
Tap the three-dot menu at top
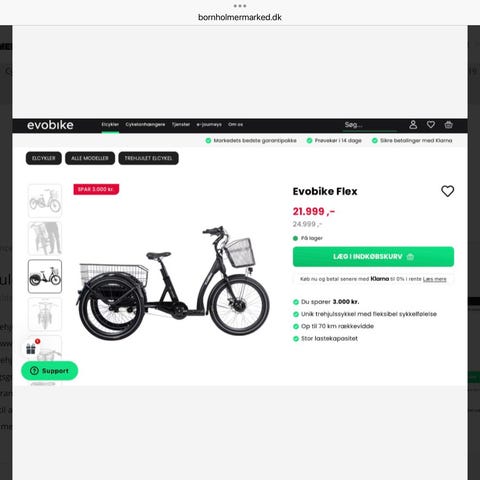tap(240, 6)
